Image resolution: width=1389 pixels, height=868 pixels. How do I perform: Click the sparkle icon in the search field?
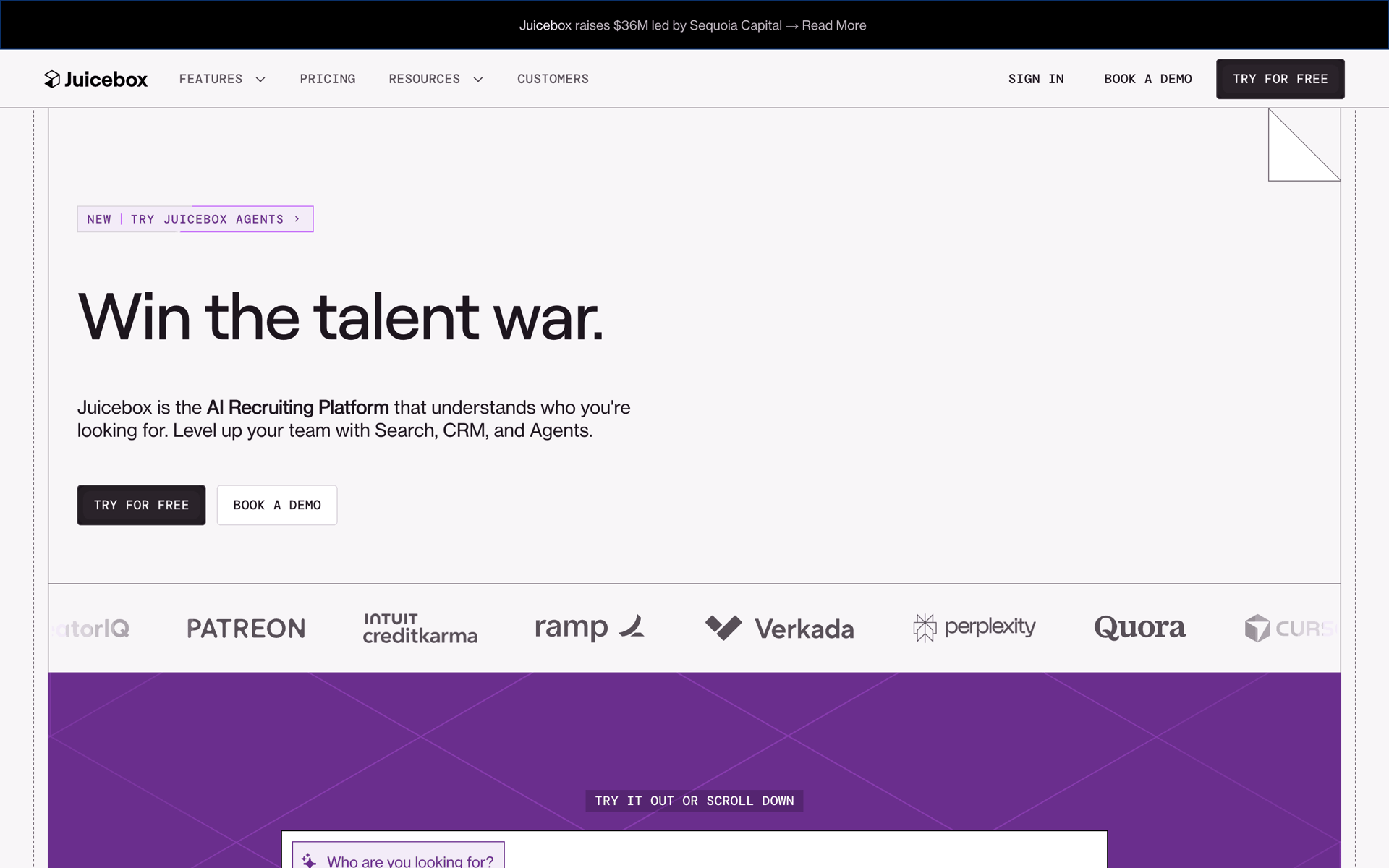[309, 860]
